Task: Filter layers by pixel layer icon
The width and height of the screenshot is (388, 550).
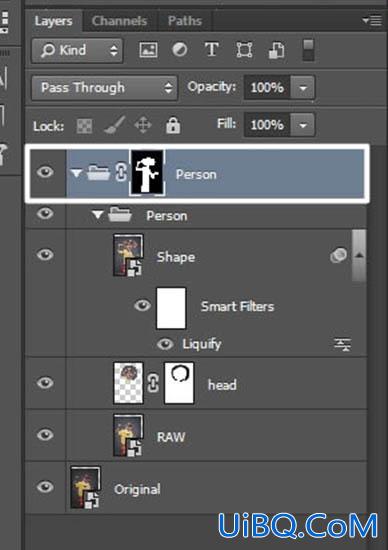Action: [x=148, y=50]
